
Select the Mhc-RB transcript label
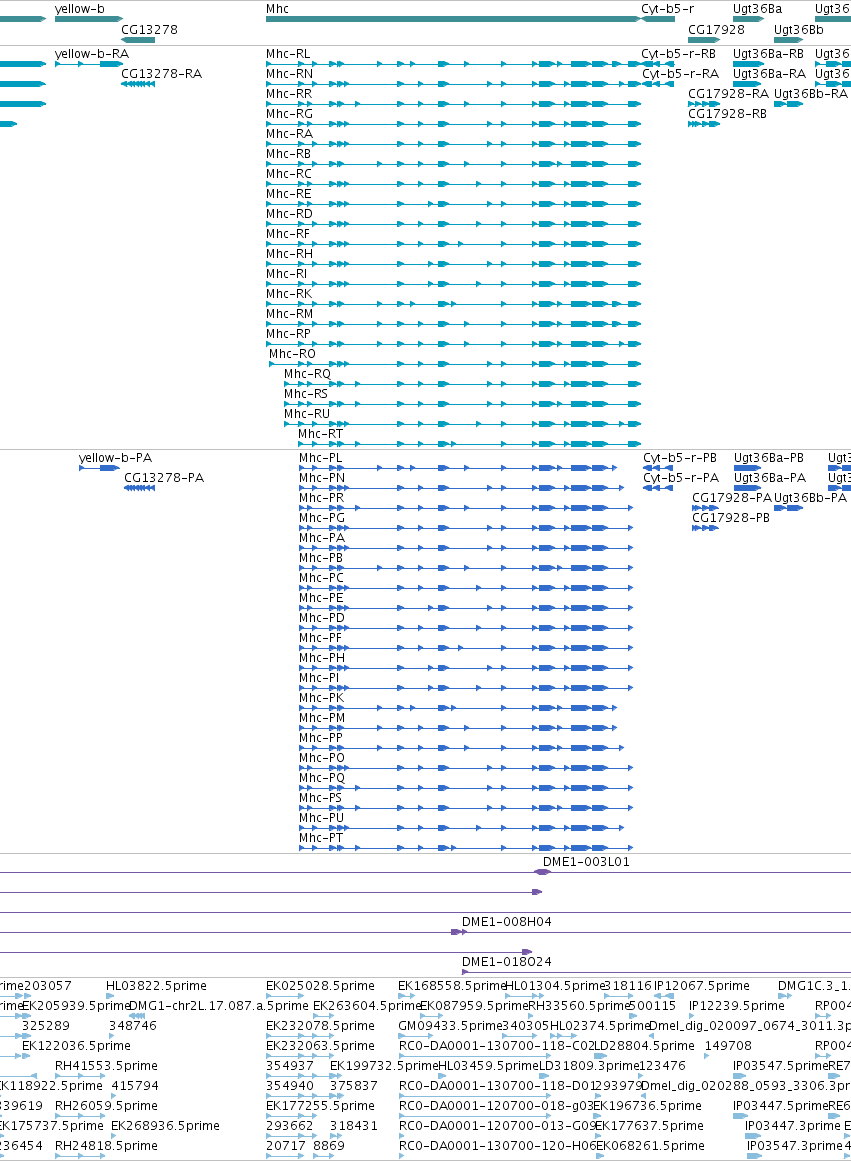pyautogui.click(x=288, y=154)
